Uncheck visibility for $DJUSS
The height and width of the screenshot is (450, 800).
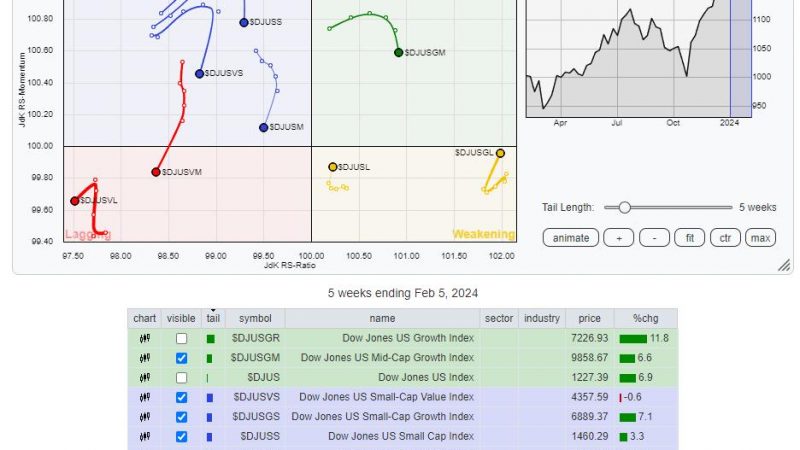181,436
